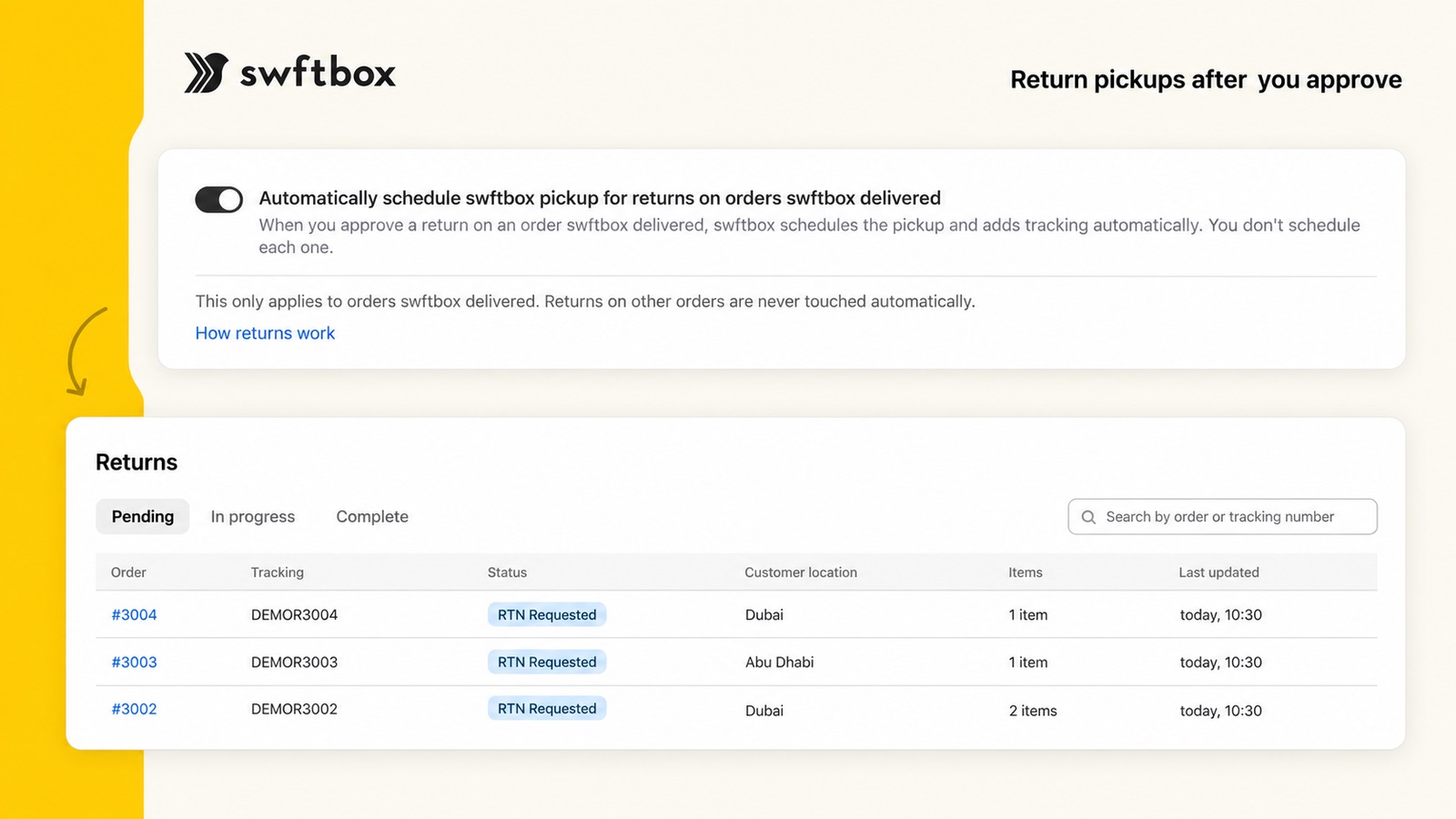Open order #3002
1456x819 pixels.
point(134,709)
